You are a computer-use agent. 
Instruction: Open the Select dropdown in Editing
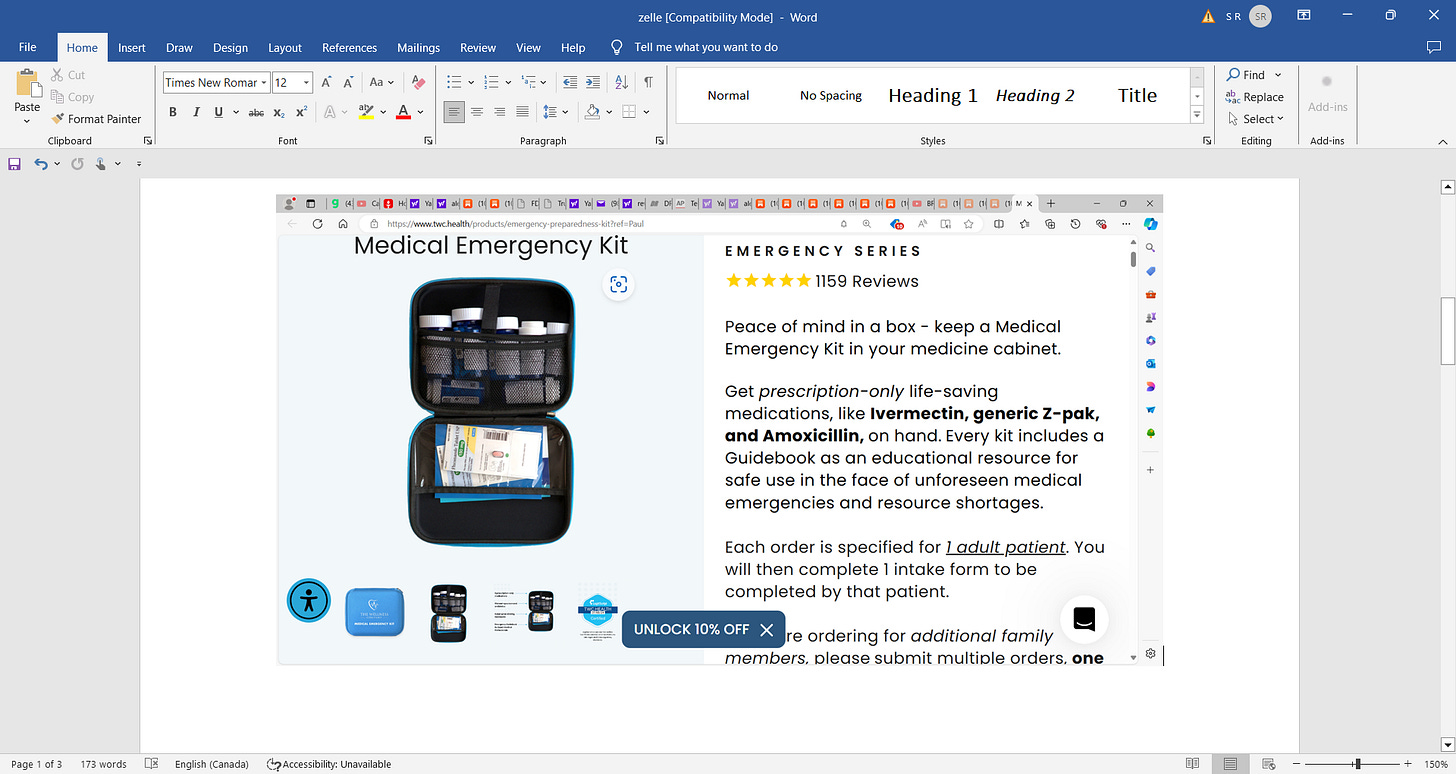click(1256, 119)
